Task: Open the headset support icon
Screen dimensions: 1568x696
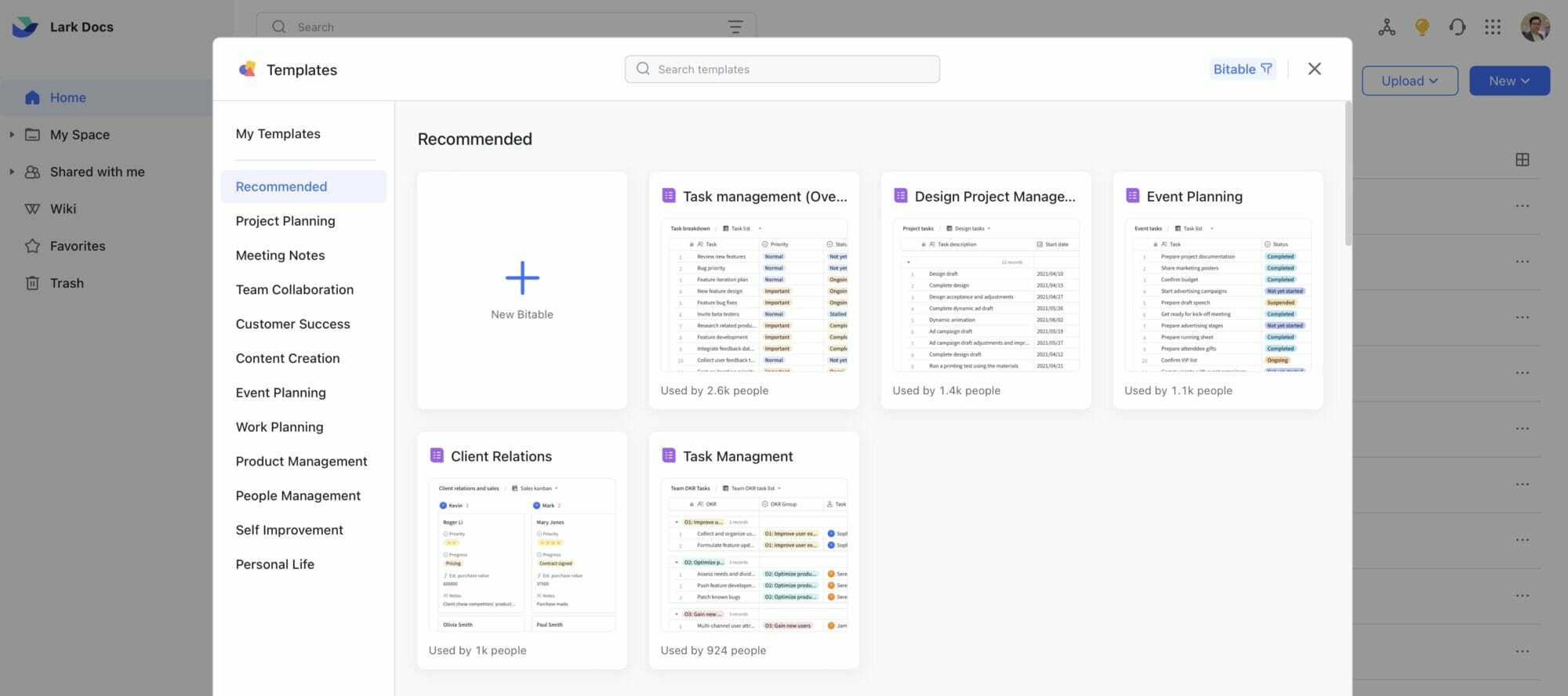Action: [x=1457, y=27]
